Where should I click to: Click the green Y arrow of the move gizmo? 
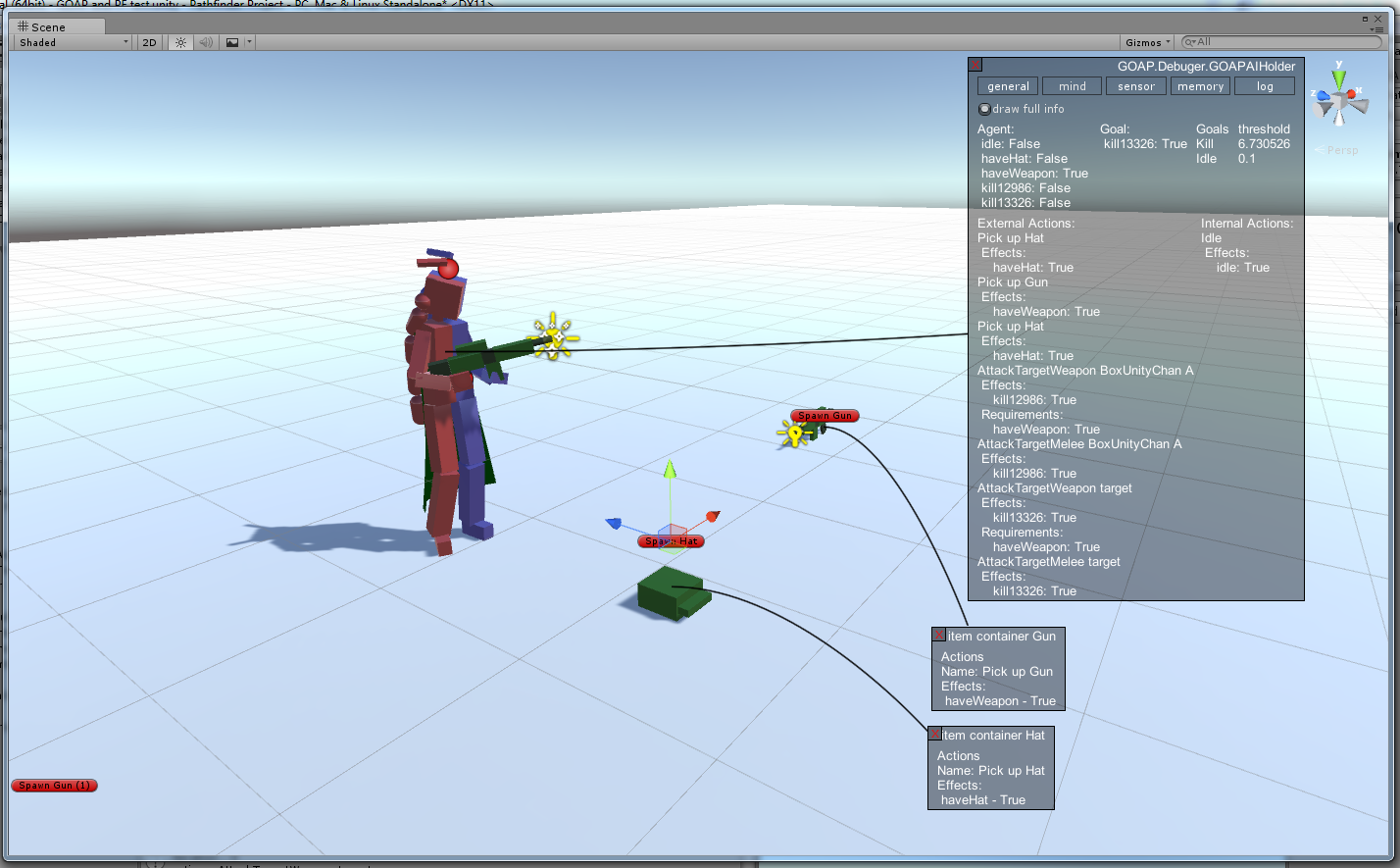[670, 471]
